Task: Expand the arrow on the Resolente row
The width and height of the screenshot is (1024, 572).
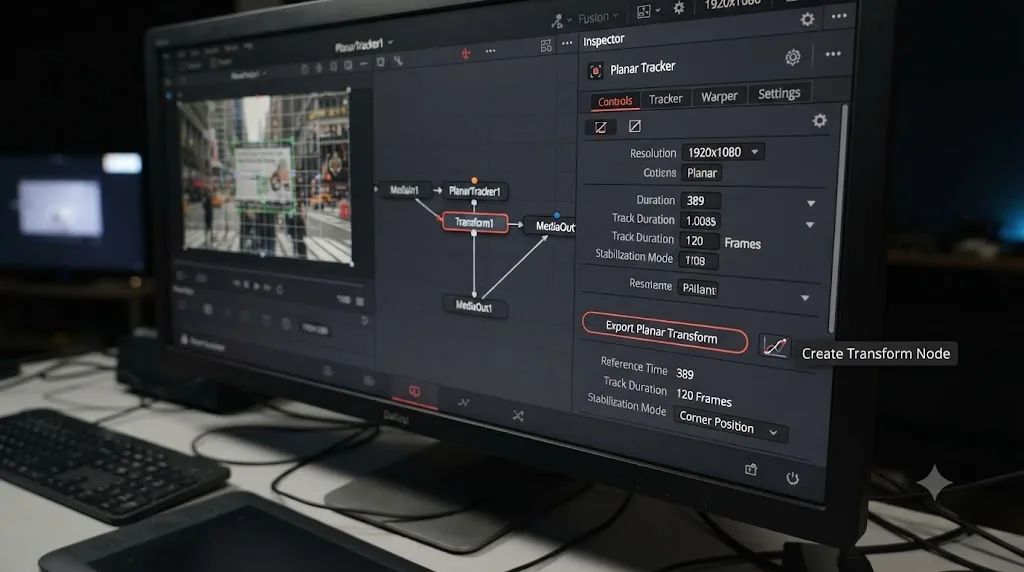Action: click(x=805, y=298)
